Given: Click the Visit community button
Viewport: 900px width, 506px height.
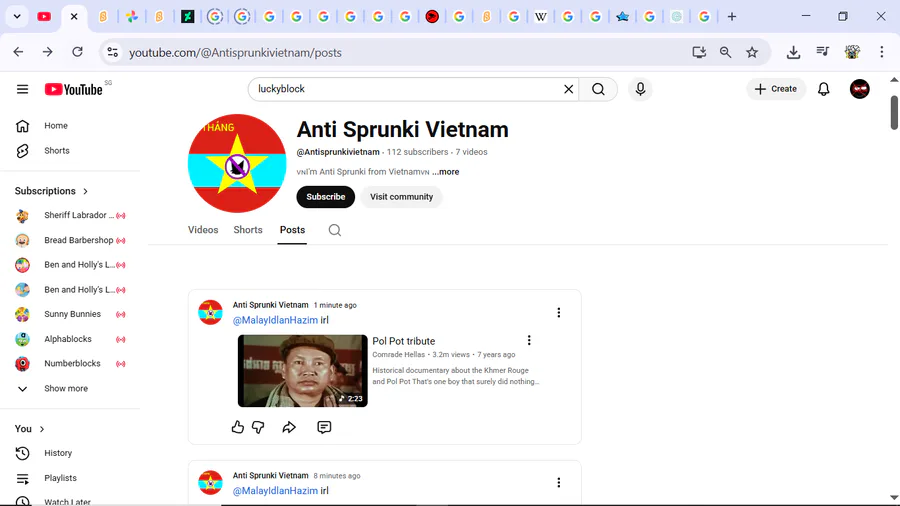Looking at the screenshot, I should [401, 197].
